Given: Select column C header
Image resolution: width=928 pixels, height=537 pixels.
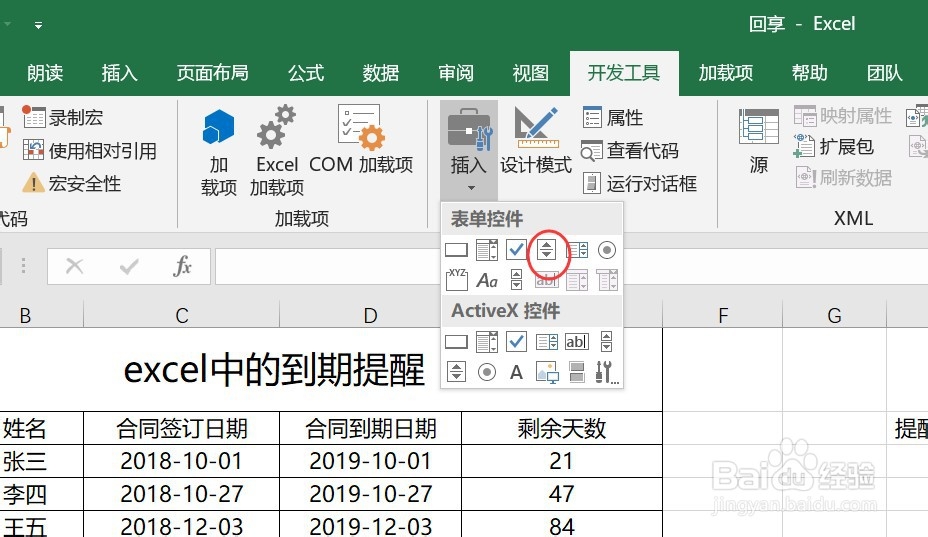Looking at the screenshot, I should pyautogui.click(x=182, y=315).
